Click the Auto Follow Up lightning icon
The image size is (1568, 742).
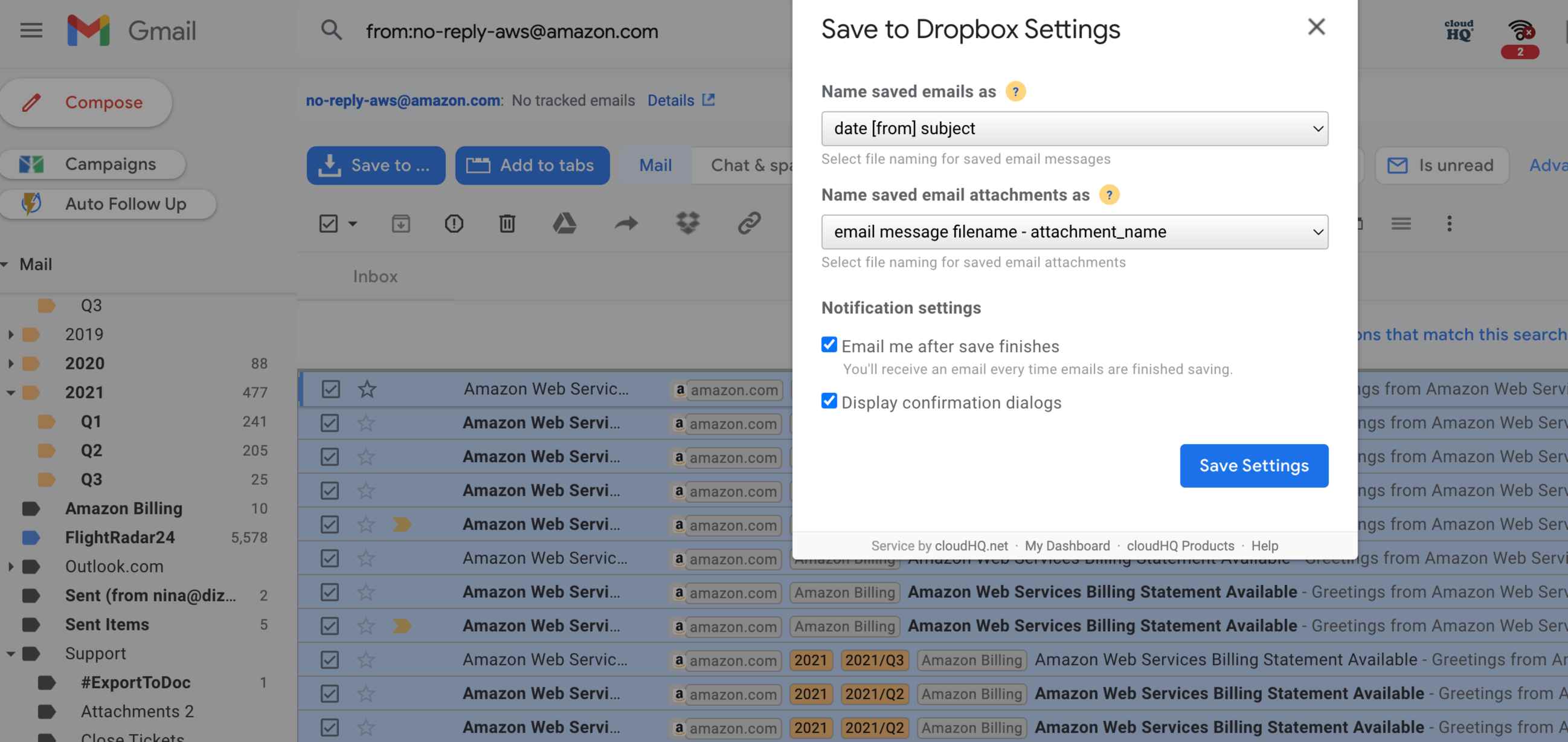[x=31, y=203]
